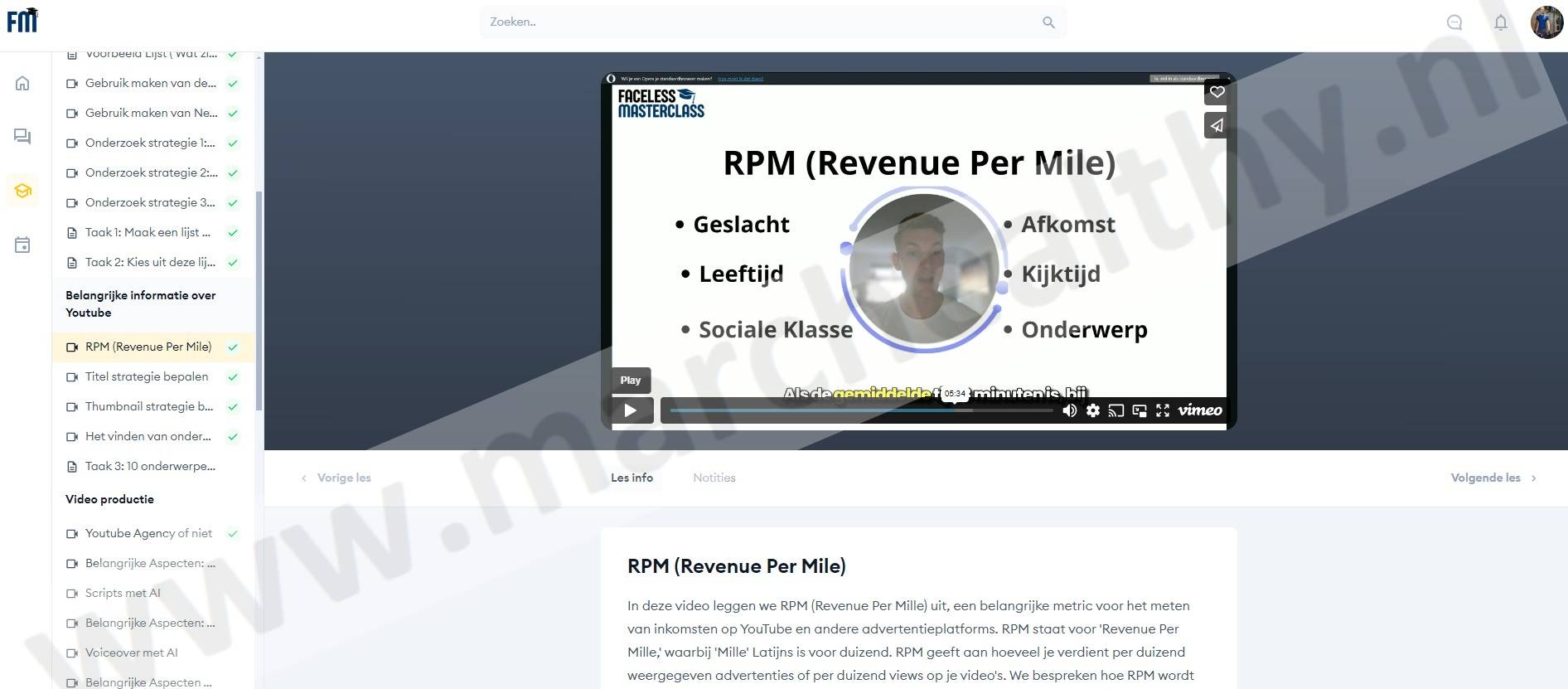Toggle completion check for Youtube Agency of niet
The image size is (1568, 689).
pyautogui.click(x=233, y=534)
